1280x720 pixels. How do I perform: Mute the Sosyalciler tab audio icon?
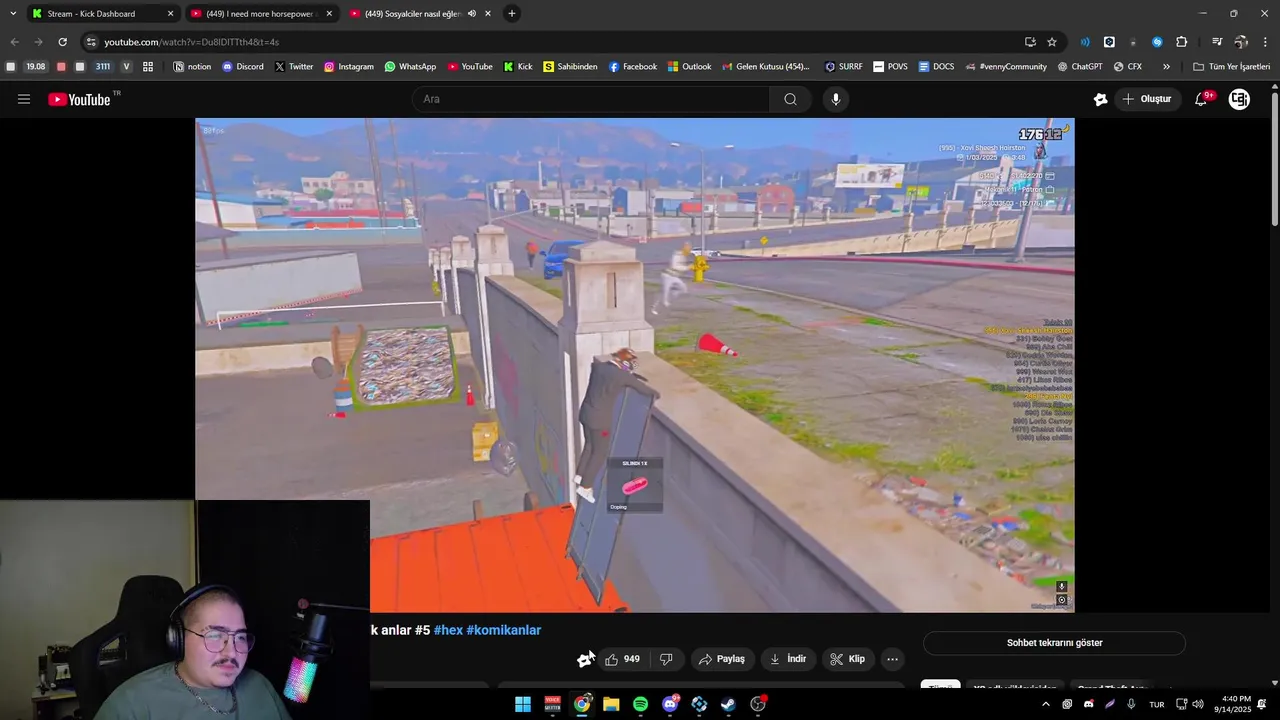[x=471, y=14]
